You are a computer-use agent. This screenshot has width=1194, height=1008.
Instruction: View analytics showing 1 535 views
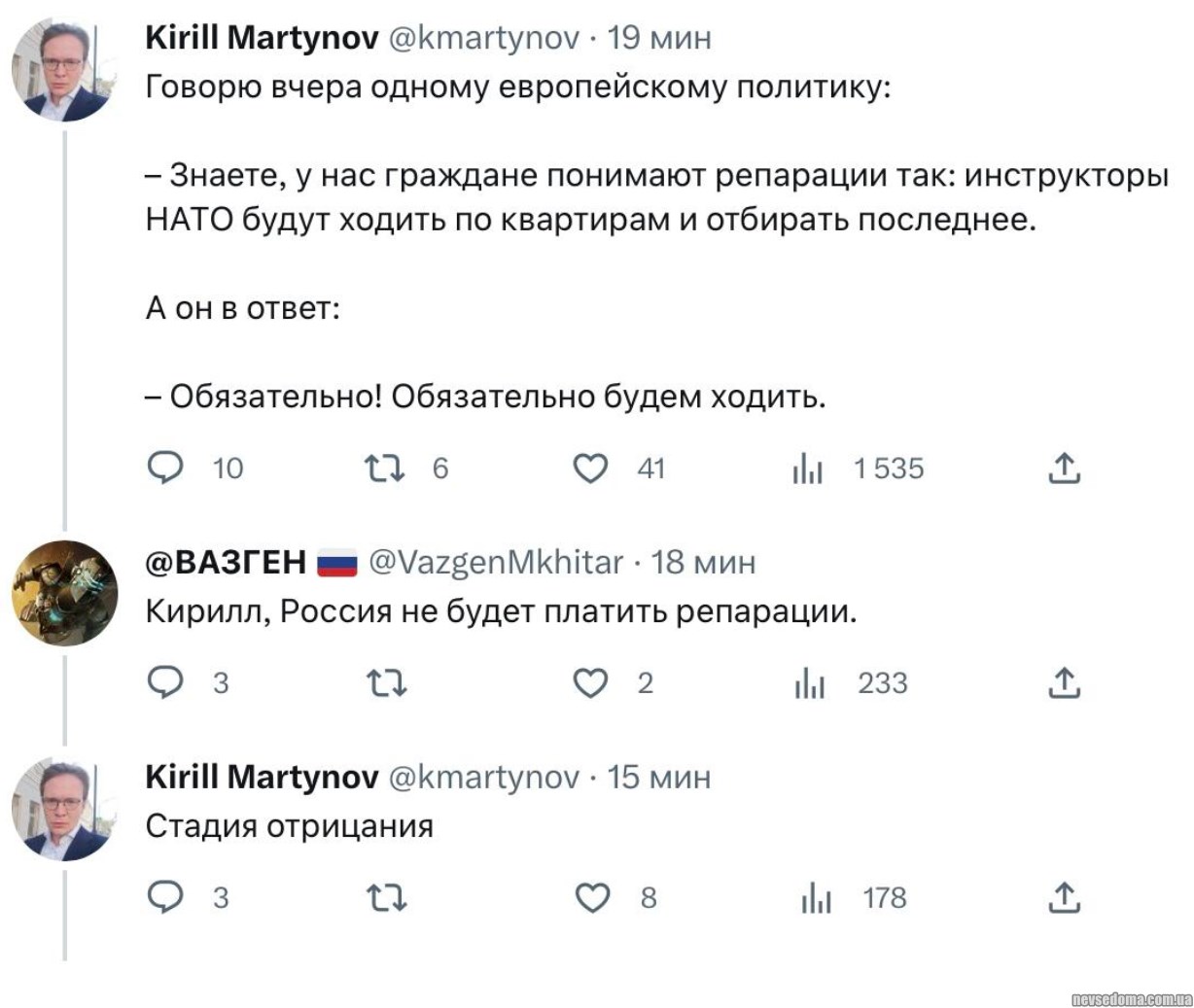[808, 469]
